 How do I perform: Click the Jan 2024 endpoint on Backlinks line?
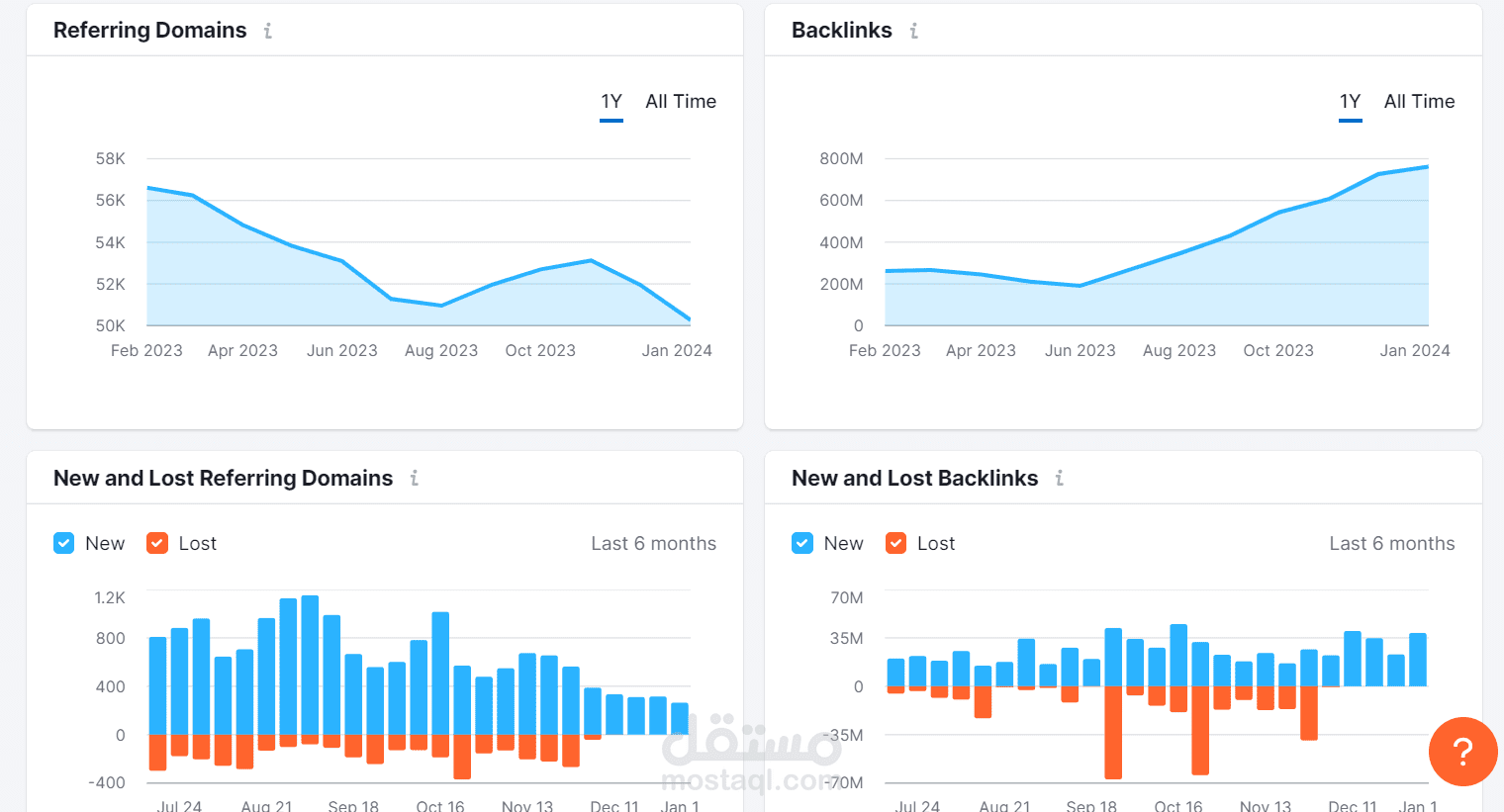pos(1428,166)
